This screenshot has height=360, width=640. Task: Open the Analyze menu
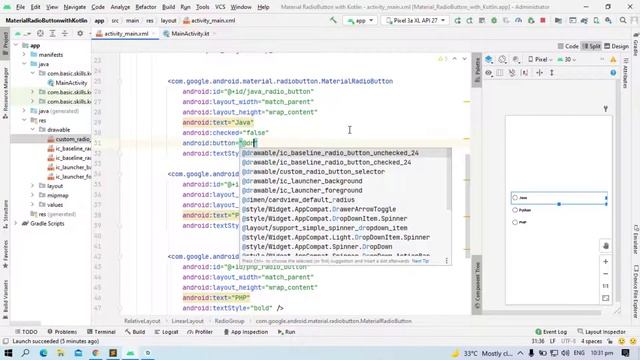coord(120,7)
